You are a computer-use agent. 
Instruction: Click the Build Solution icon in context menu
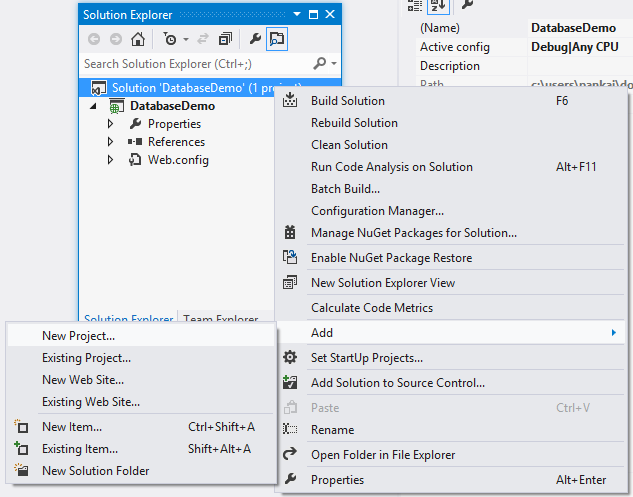pos(290,100)
